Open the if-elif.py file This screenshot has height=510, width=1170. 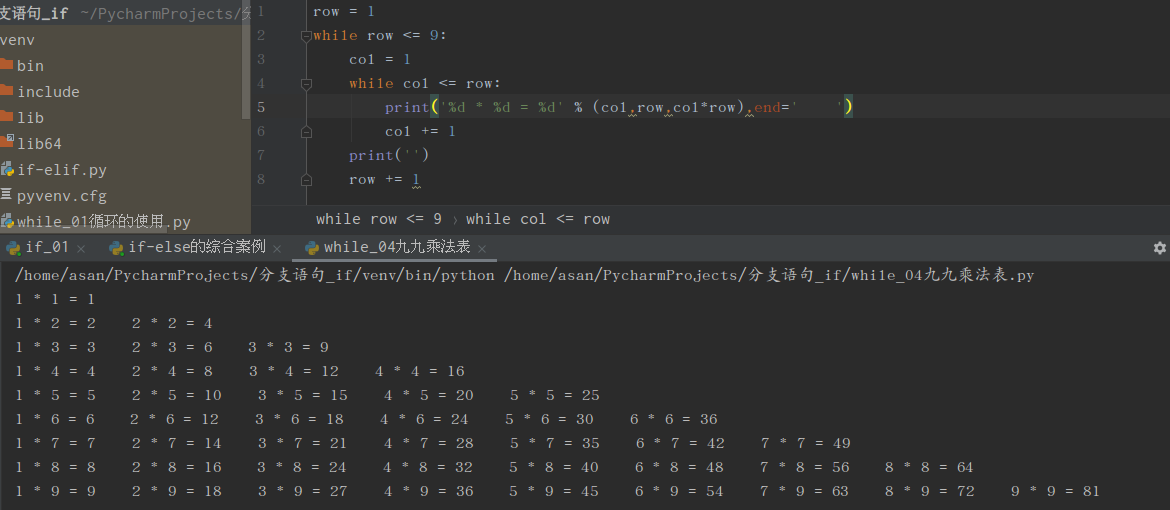tap(62, 170)
